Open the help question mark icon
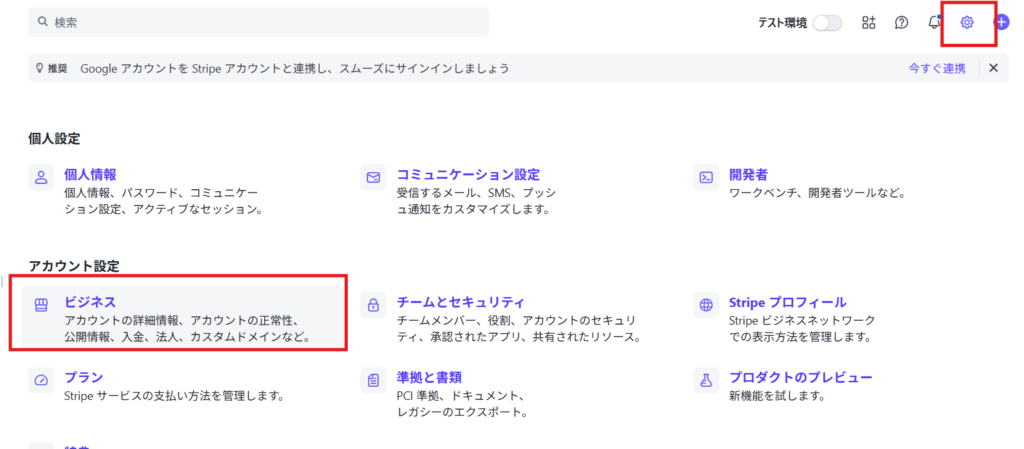This screenshot has width=1024, height=449. click(x=901, y=23)
